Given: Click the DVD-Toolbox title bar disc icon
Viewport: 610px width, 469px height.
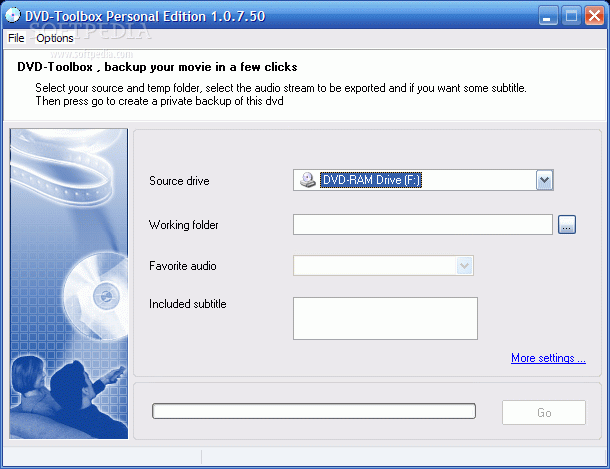Looking at the screenshot, I should point(13,16).
